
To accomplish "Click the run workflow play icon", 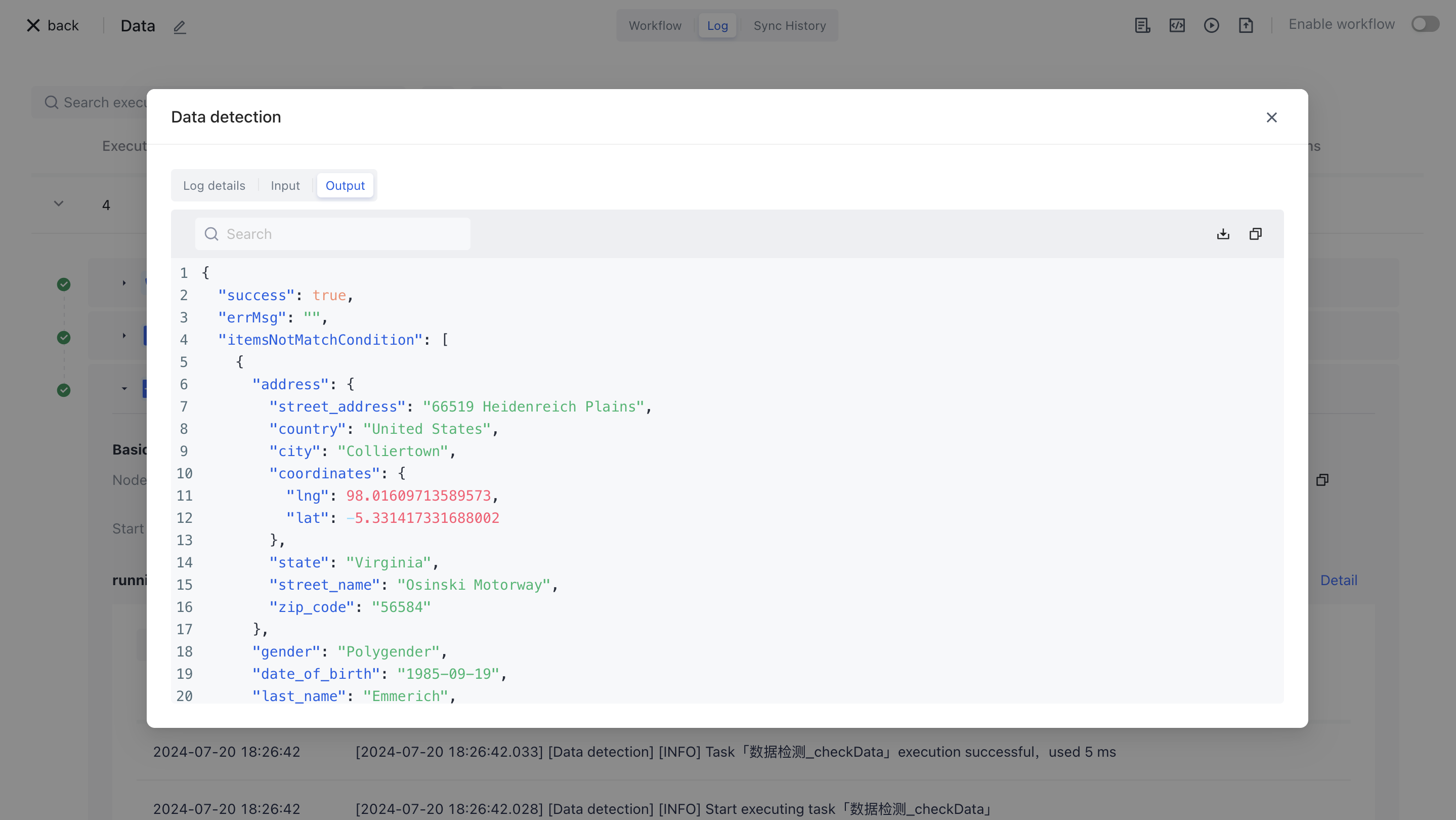I will [1212, 25].
